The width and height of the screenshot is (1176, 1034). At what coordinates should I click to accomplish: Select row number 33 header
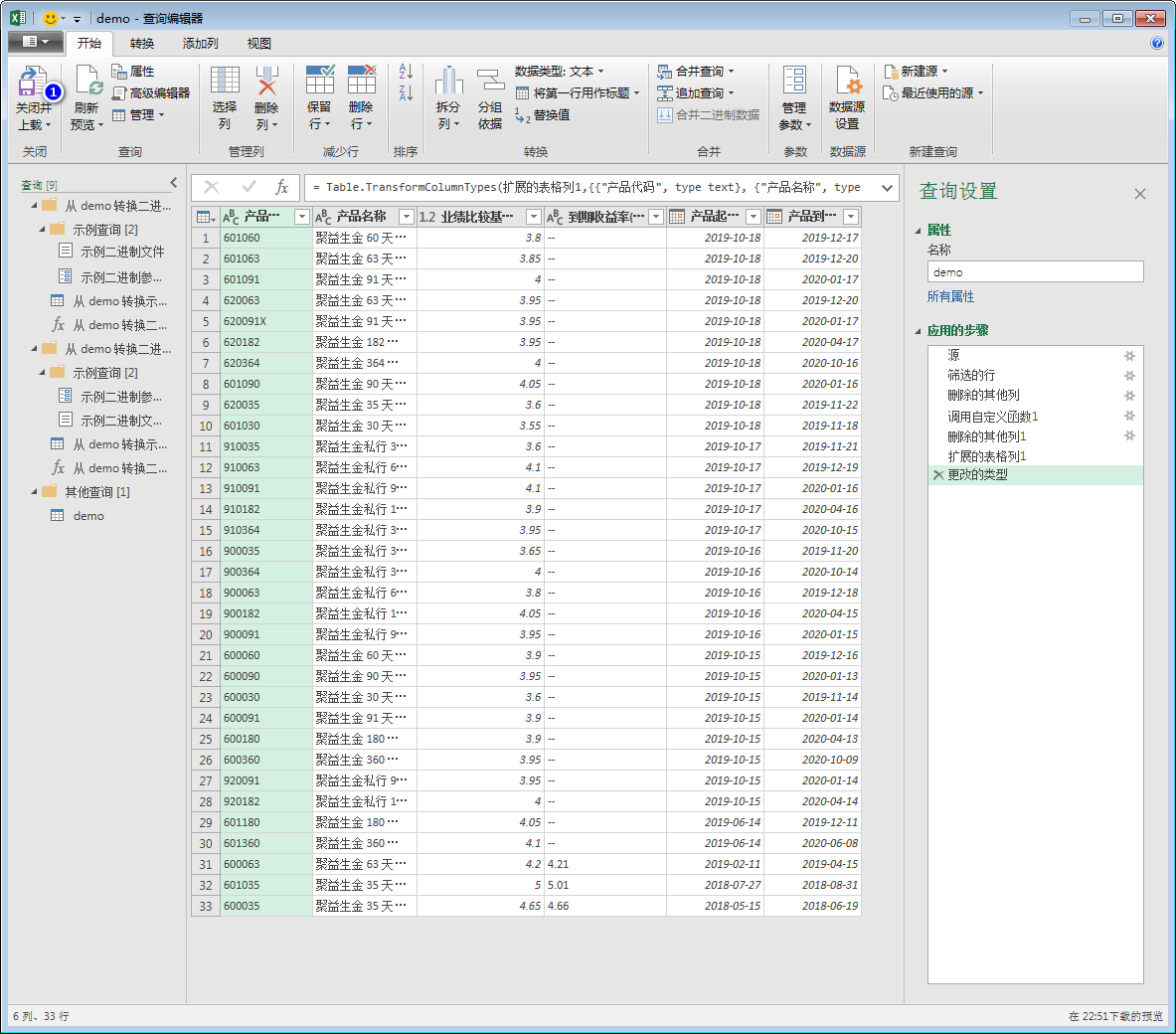coord(206,907)
